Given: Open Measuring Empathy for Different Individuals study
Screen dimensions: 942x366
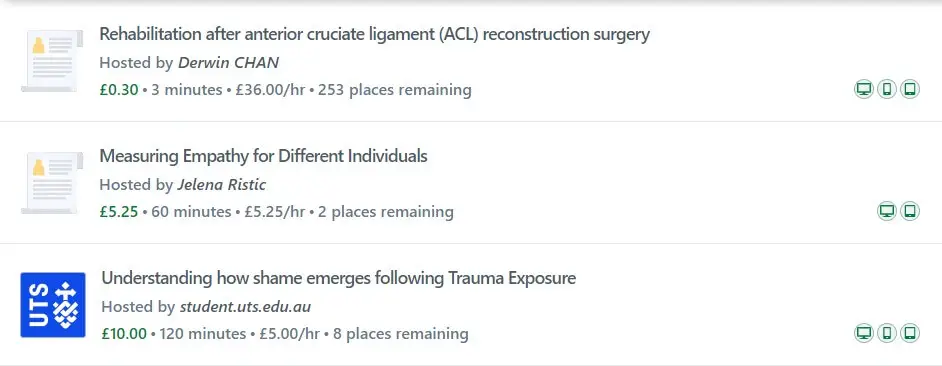Looking at the screenshot, I should pos(263,156).
